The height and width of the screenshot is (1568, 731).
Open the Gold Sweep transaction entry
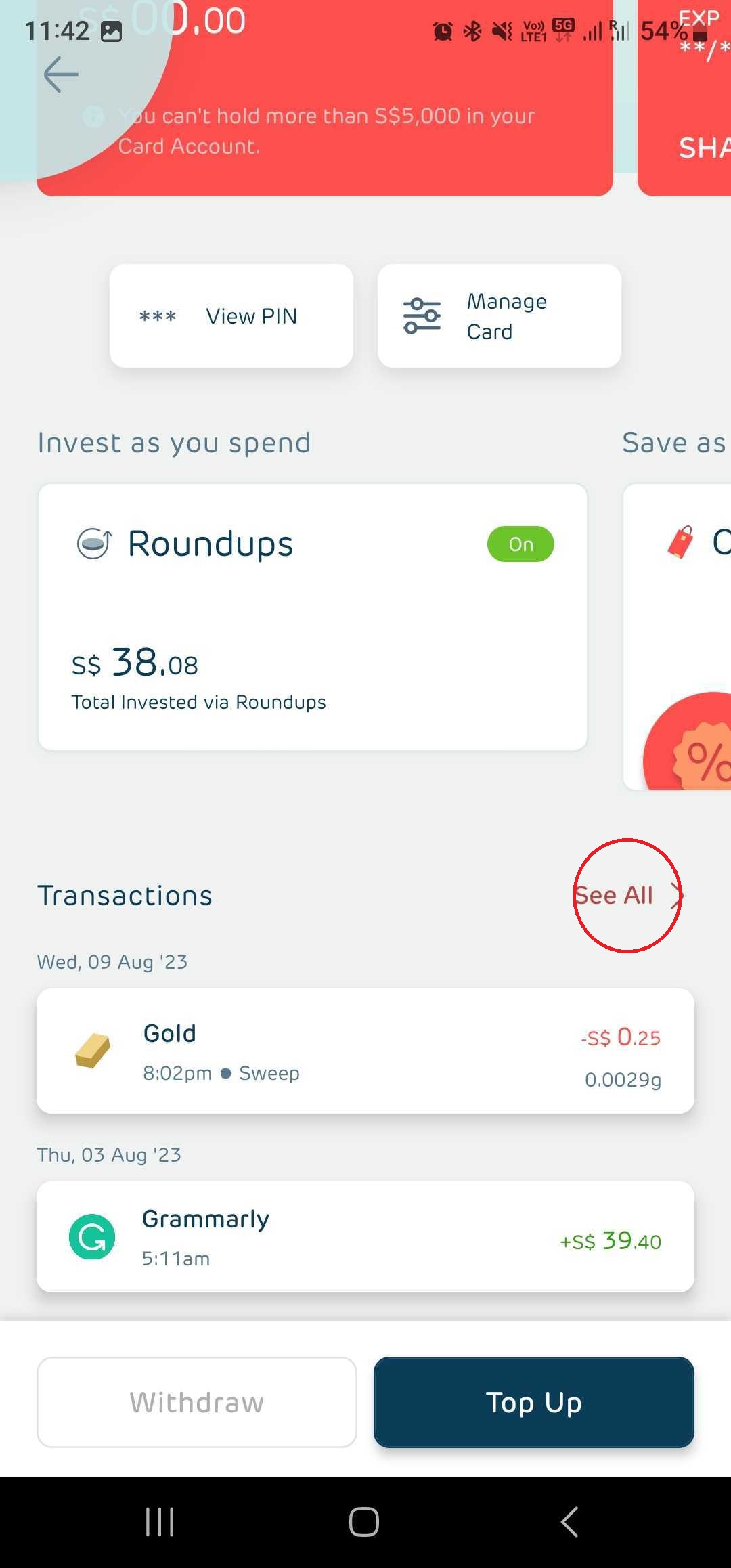click(x=365, y=1051)
